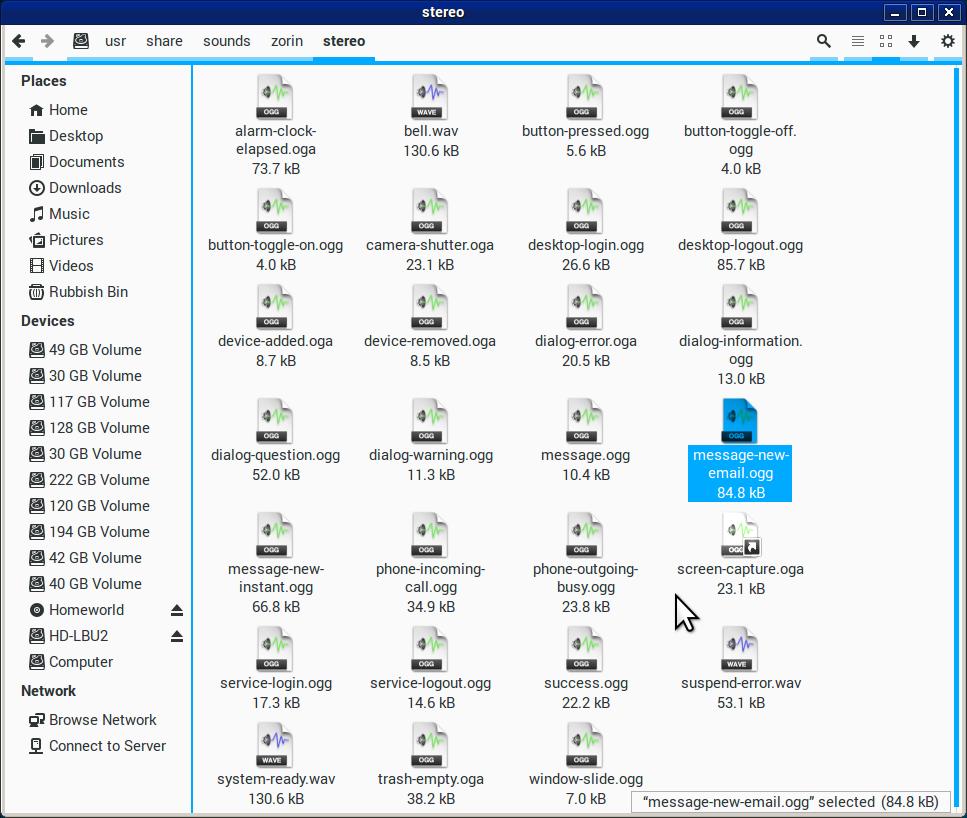Screen dimensions: 967x818
Task: Switch to icon grid view
Action: (886, 41)
